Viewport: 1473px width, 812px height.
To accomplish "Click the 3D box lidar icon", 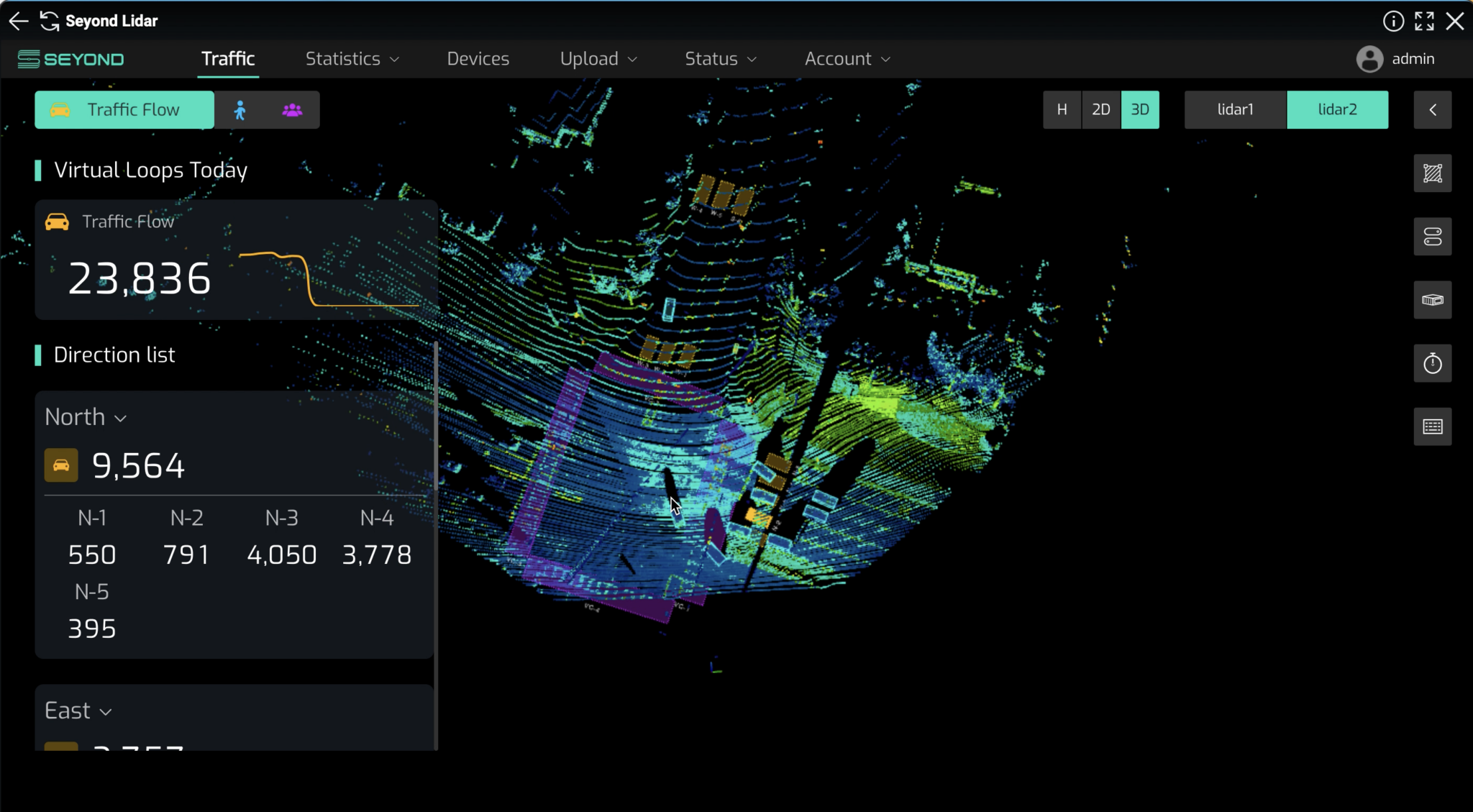I will click(x=1432, y=300).
